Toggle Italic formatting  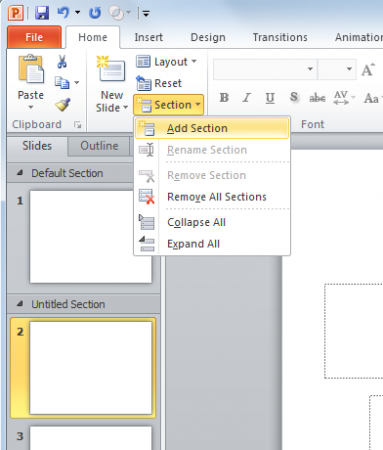tap(247, 98)
